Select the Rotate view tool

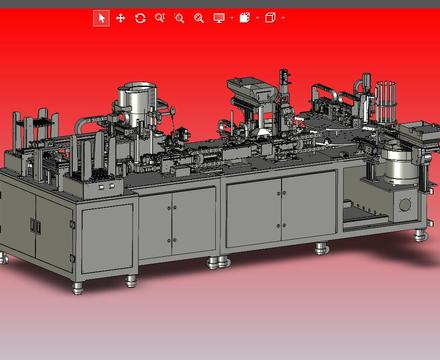[140, 18]
